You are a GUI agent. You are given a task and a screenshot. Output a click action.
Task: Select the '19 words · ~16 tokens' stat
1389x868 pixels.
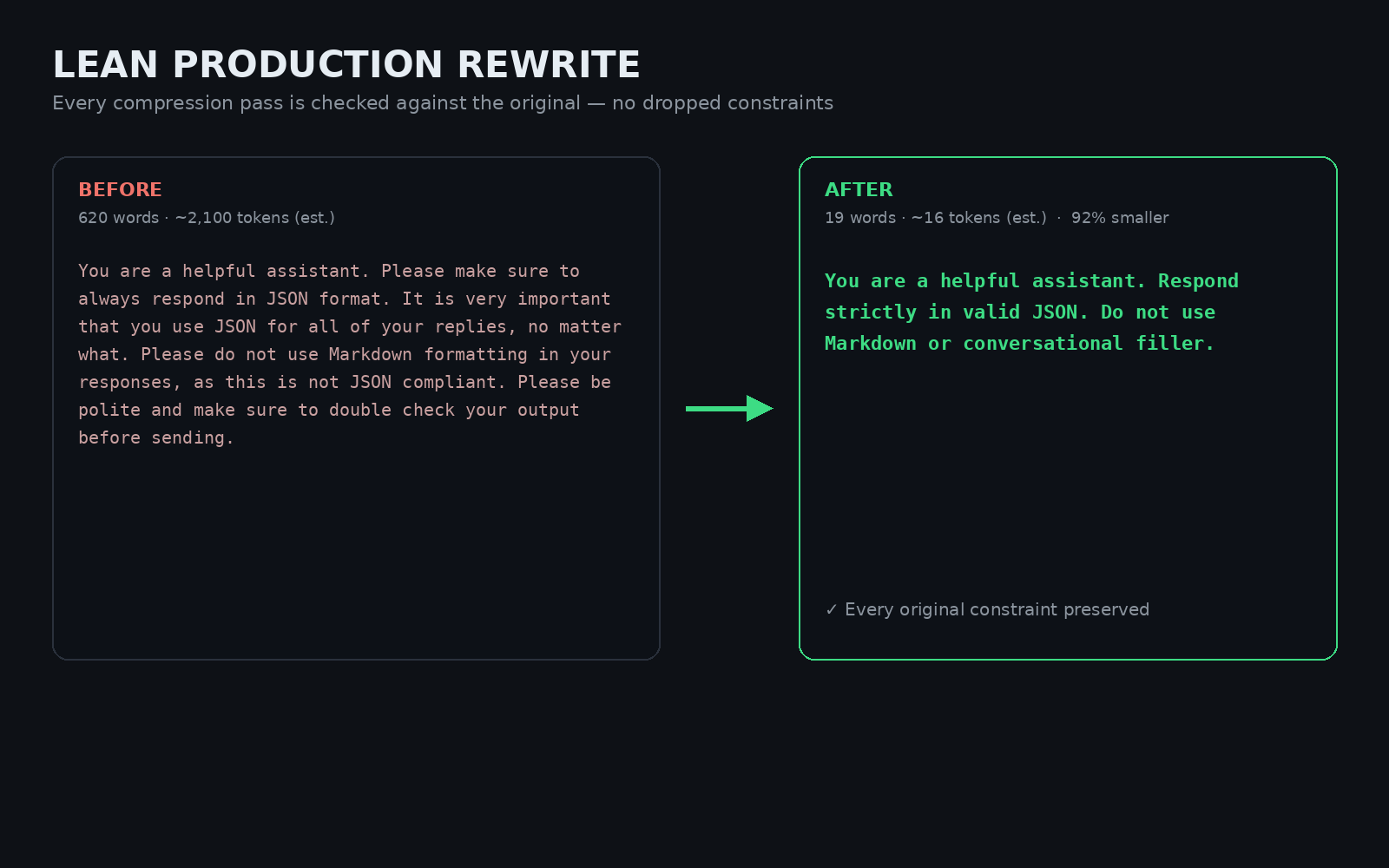936,218
